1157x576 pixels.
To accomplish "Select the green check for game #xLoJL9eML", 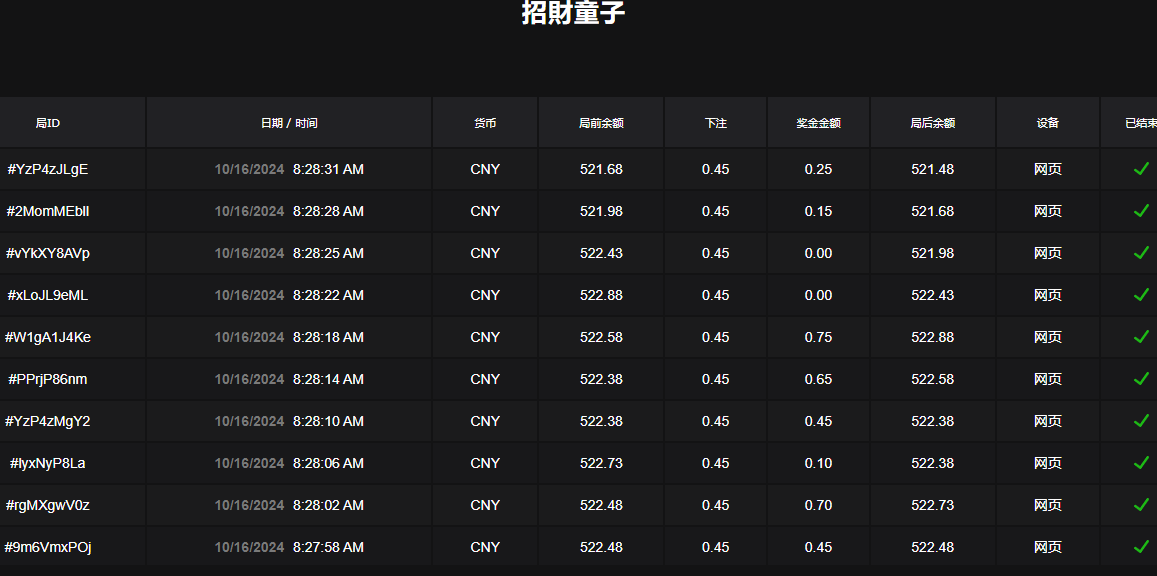I will (x=1140, y=295).
